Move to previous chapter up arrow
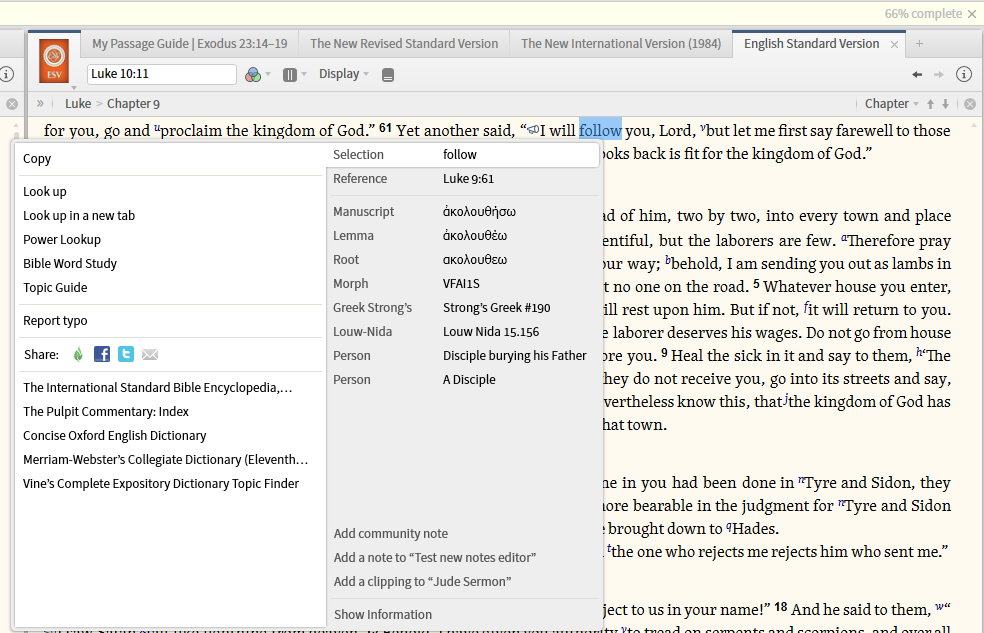The image size is (984, 633). [930, 104]
